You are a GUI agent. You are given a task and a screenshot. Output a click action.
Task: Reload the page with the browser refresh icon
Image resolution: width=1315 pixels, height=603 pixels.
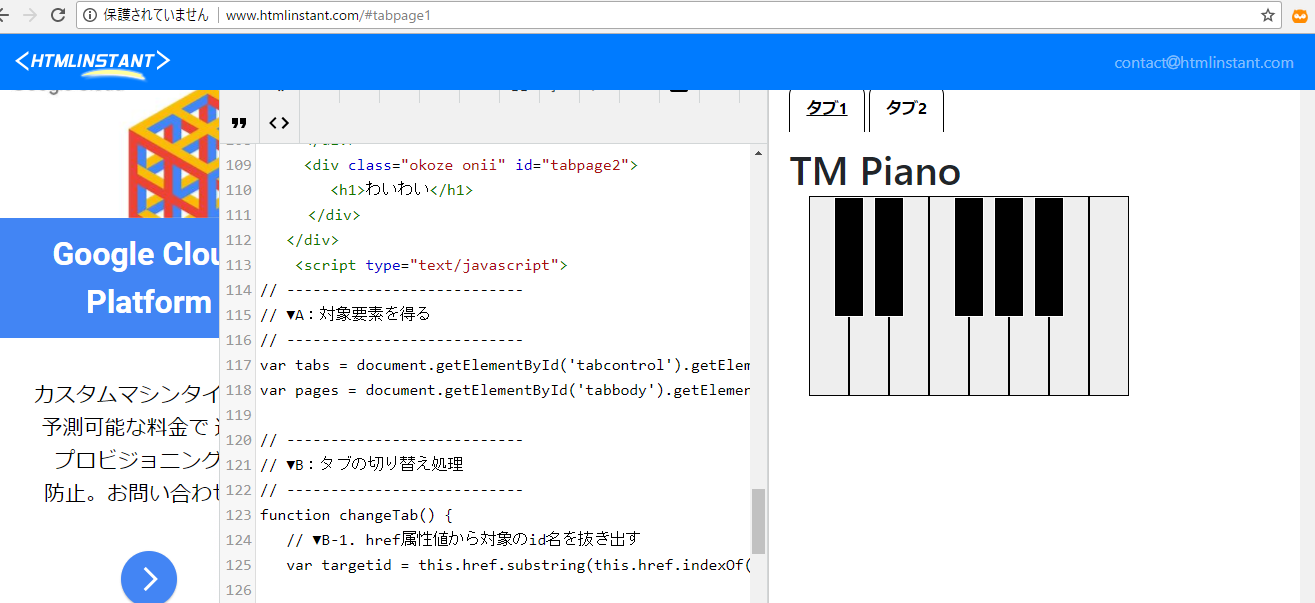(58, 15)
